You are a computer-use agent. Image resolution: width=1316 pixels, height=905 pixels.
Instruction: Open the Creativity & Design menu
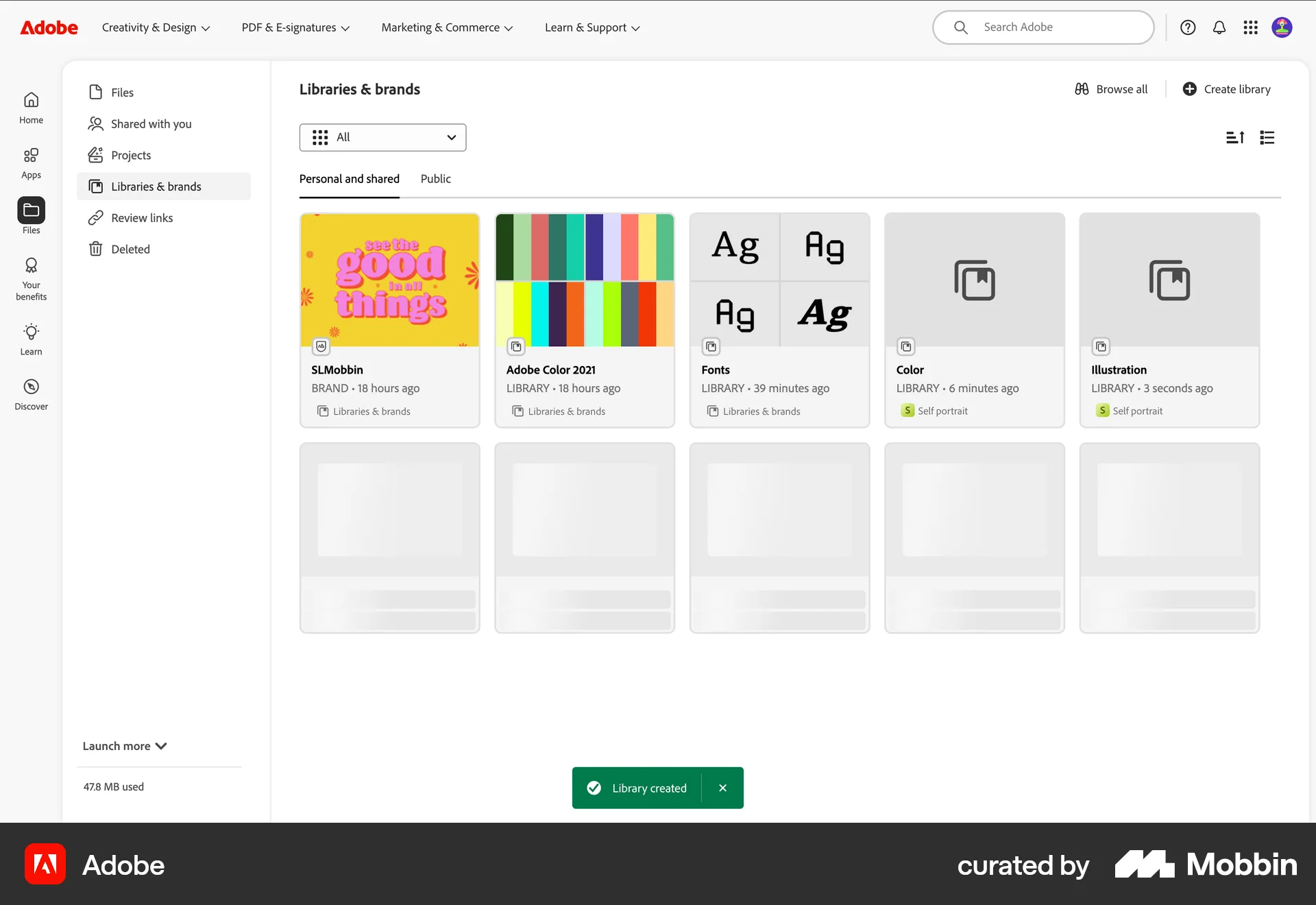click(x=156, y=27)
